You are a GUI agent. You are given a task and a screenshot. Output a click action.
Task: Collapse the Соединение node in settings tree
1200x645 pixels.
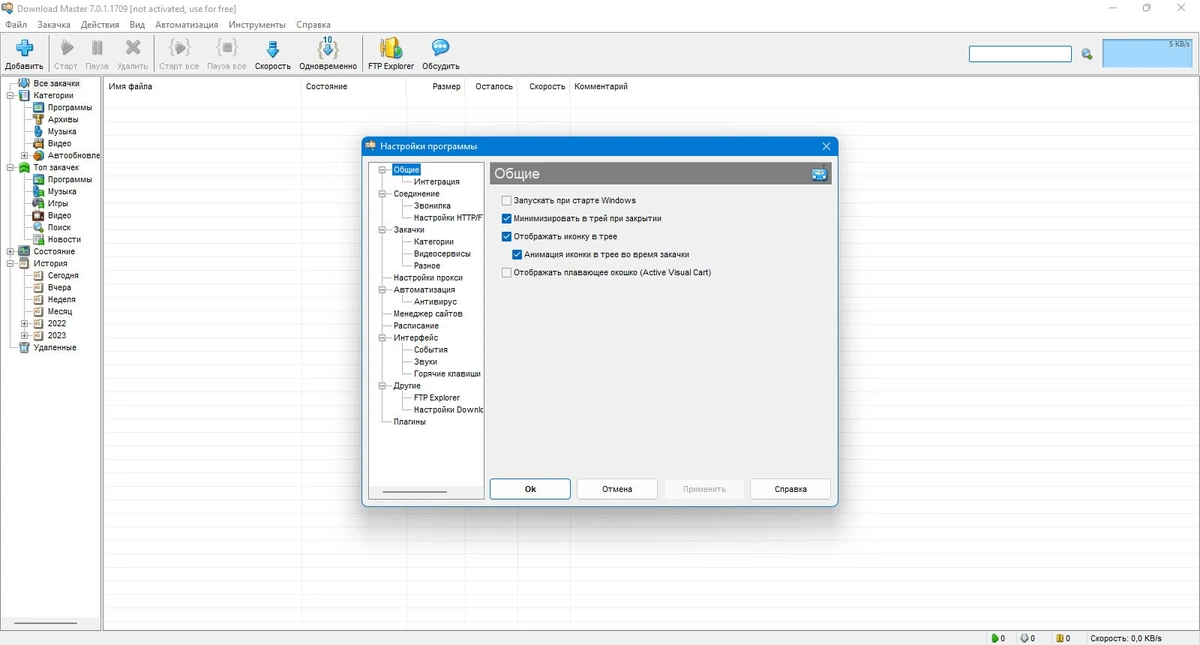coord(382,194)
